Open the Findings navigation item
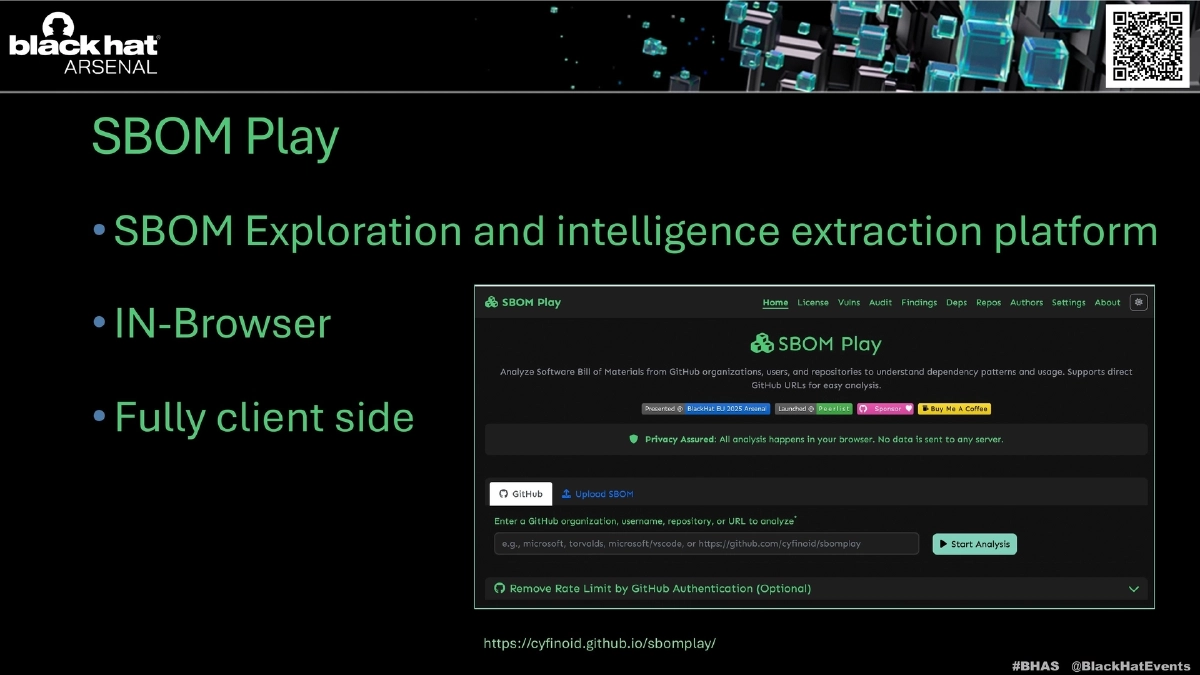Image resolution: width=1200 pixels, height=675 pixels. point(920,303)
